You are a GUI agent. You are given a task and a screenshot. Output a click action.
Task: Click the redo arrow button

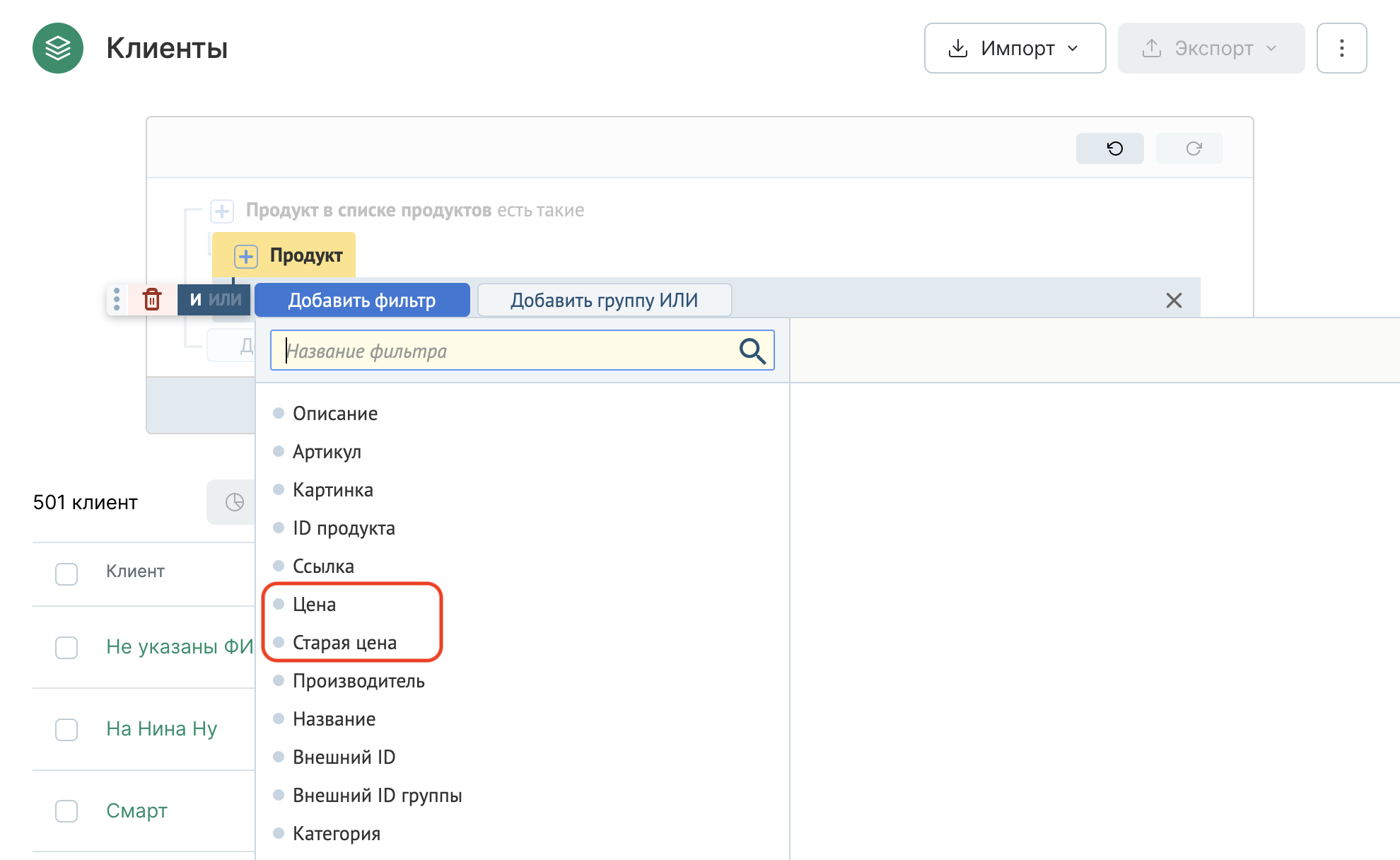1189,149
